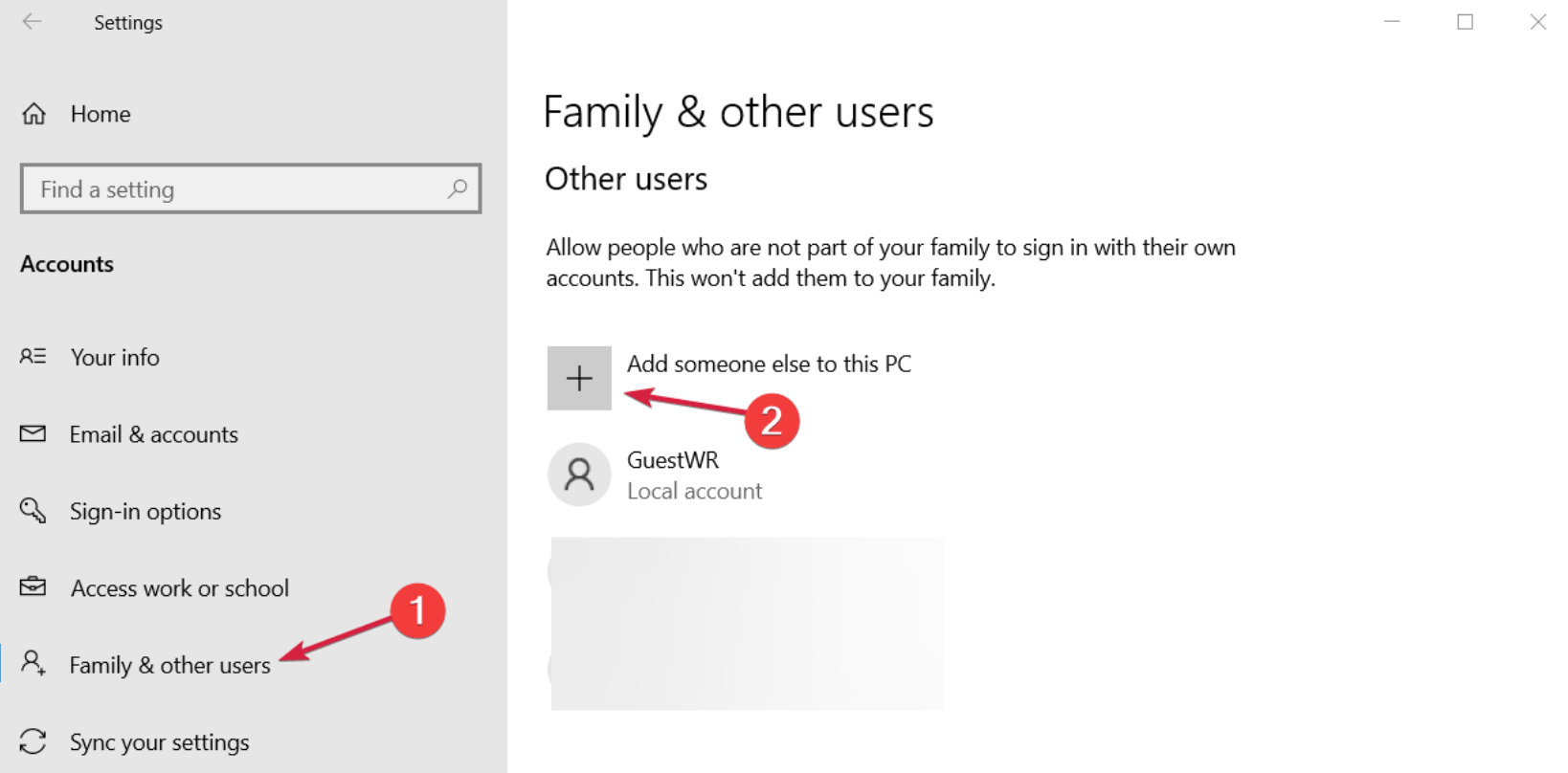Click the Family & other users person icon
Image resolution: width=1568 pixels, height=773 pixels.
point(34,663)
